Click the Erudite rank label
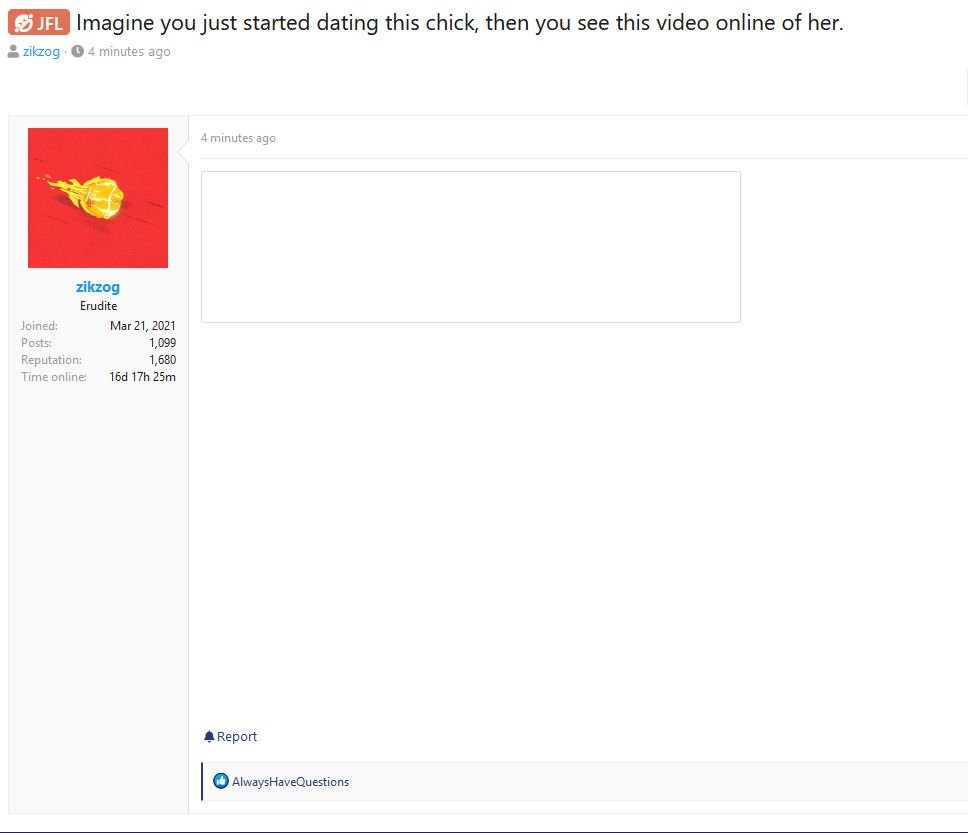 tap(98, 305)
